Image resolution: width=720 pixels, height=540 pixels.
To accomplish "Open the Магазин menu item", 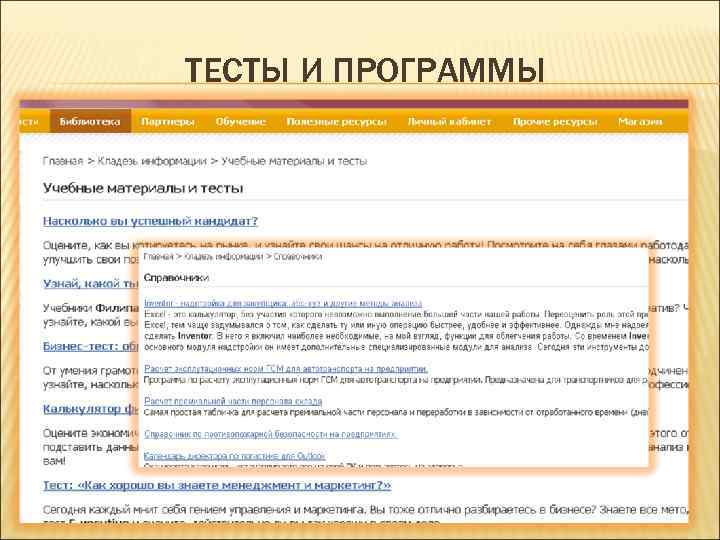I will [640, 122].
